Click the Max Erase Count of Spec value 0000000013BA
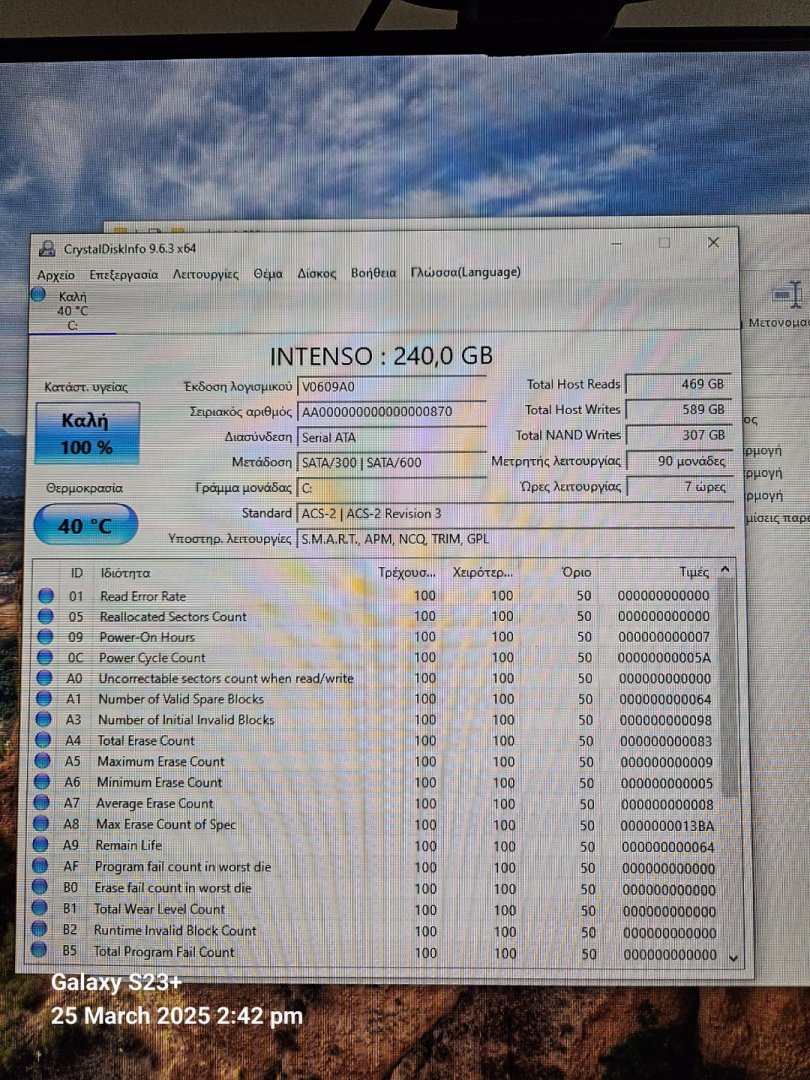The width and height of the screenshot is (810, 1080). coord(667,825)
